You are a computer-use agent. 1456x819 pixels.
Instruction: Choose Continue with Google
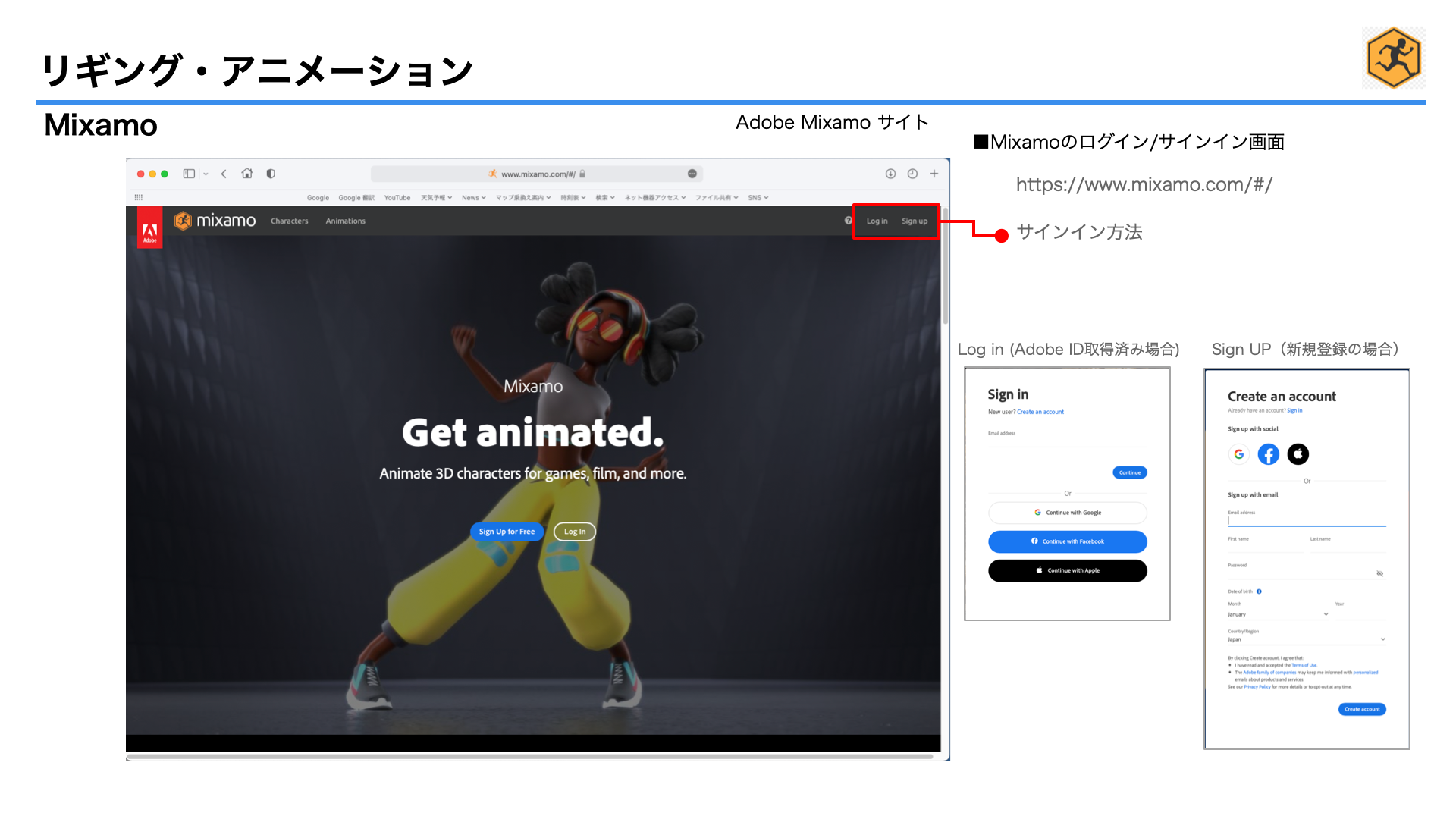pyautogui.click(x=1068, y=513)
